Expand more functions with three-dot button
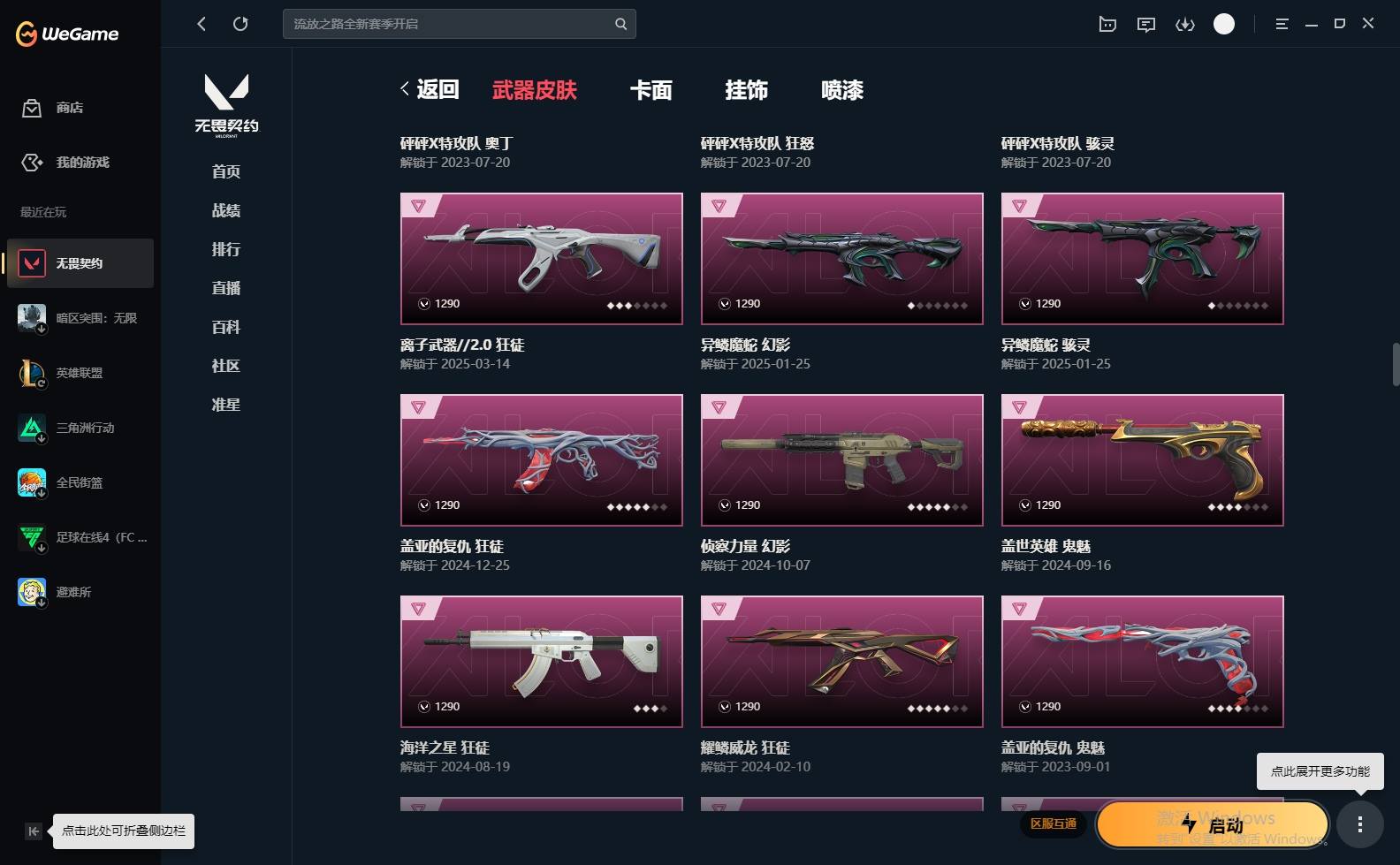The height and width of the screenshot is (865, 1400). (1359, 824)
